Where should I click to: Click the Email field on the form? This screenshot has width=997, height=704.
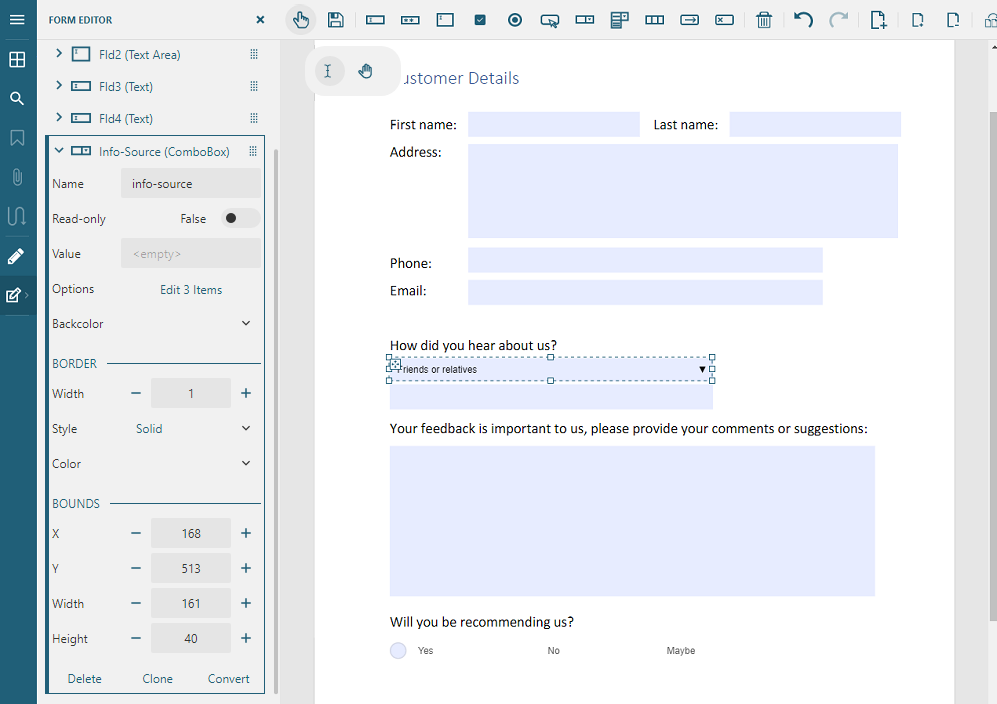[645, 293]
